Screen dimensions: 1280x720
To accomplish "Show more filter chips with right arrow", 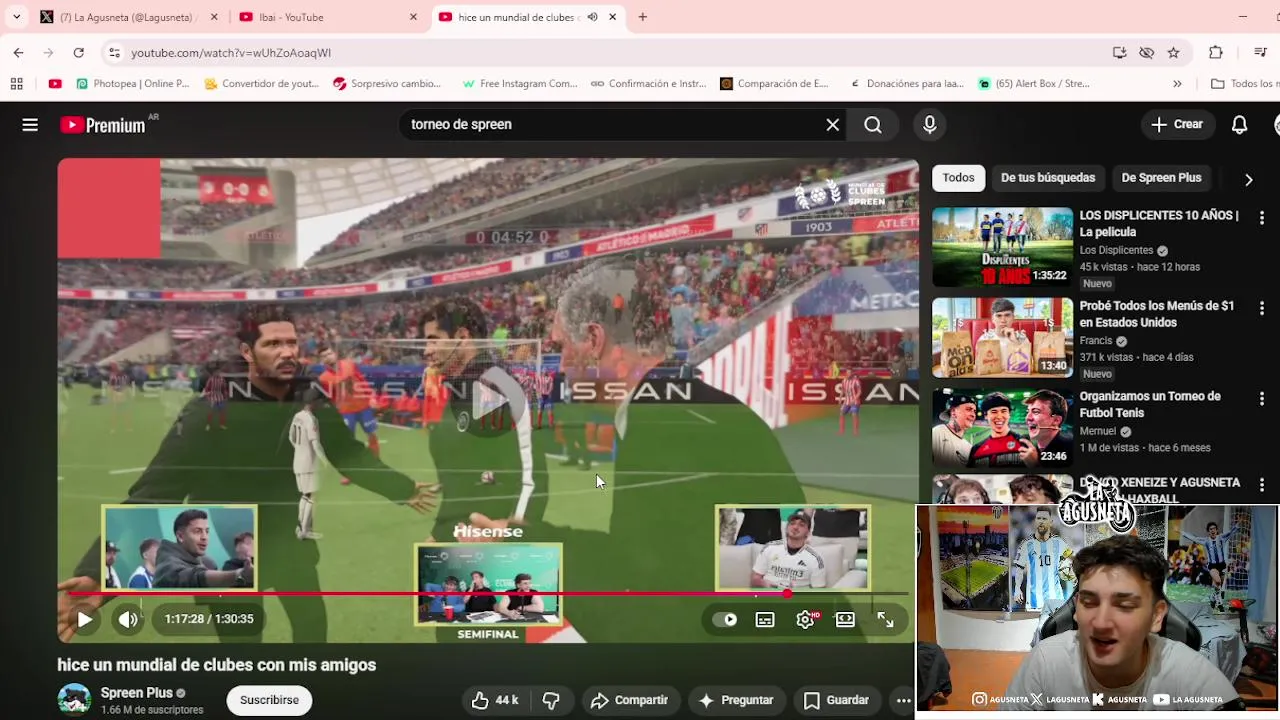I will coord(1248,179).
